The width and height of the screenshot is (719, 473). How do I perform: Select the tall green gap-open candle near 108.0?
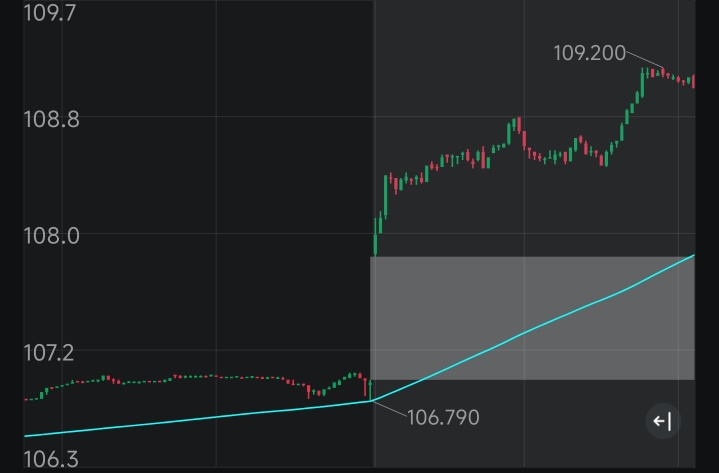(376, 236)
